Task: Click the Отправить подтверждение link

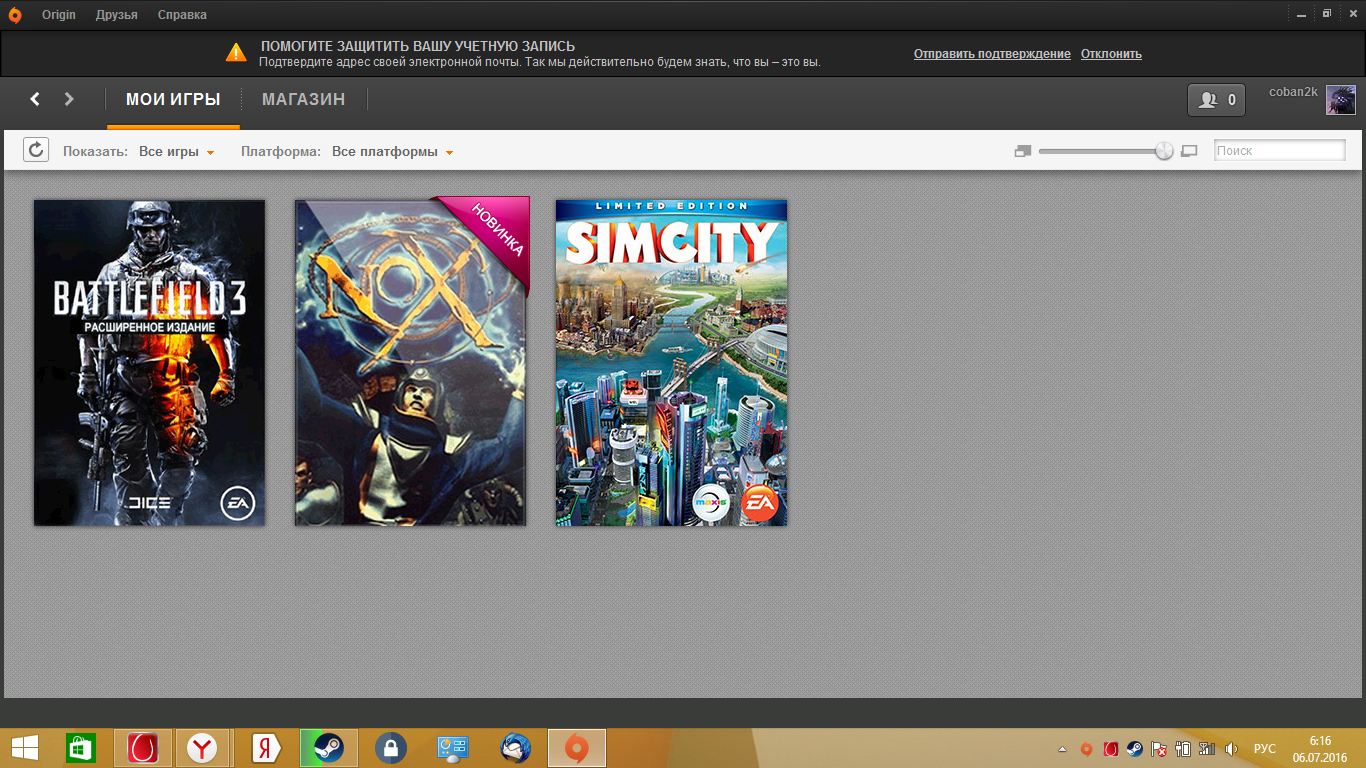Action: click(x=992, y=54)
